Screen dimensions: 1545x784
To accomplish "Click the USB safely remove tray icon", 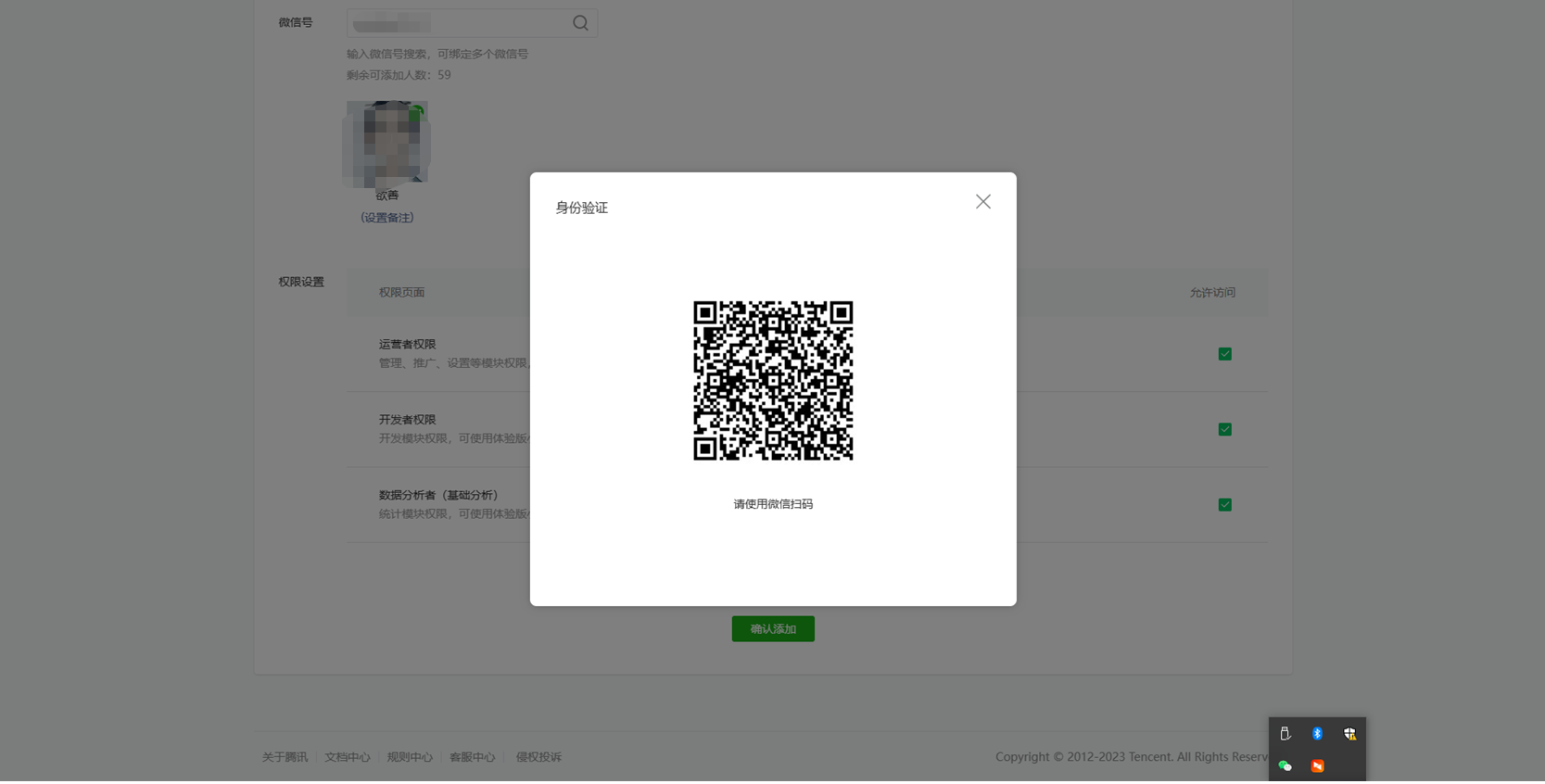I will coord(1285,734).
